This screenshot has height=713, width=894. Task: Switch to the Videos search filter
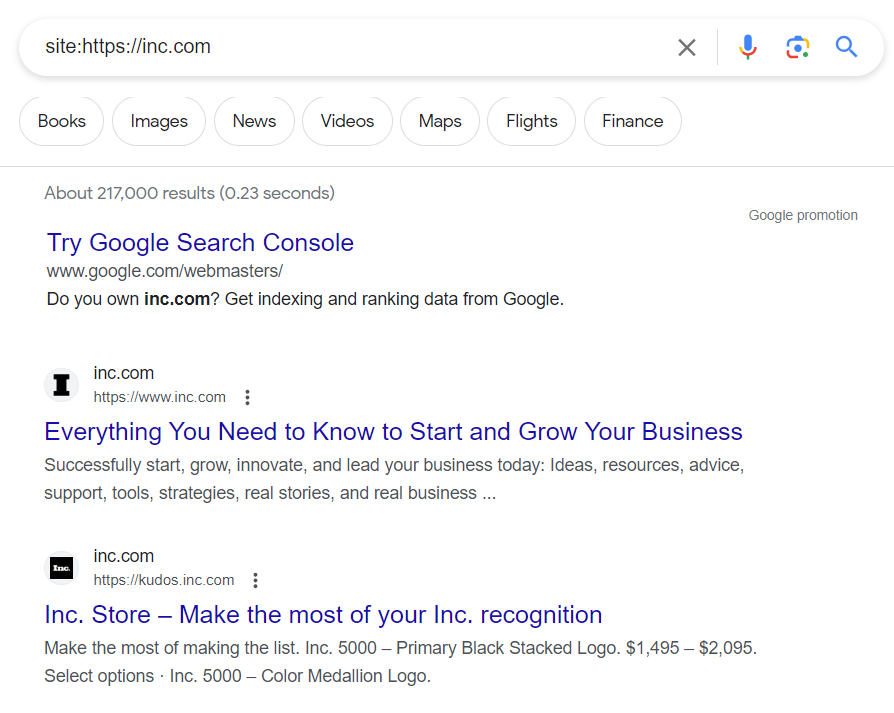coord(347,121)
